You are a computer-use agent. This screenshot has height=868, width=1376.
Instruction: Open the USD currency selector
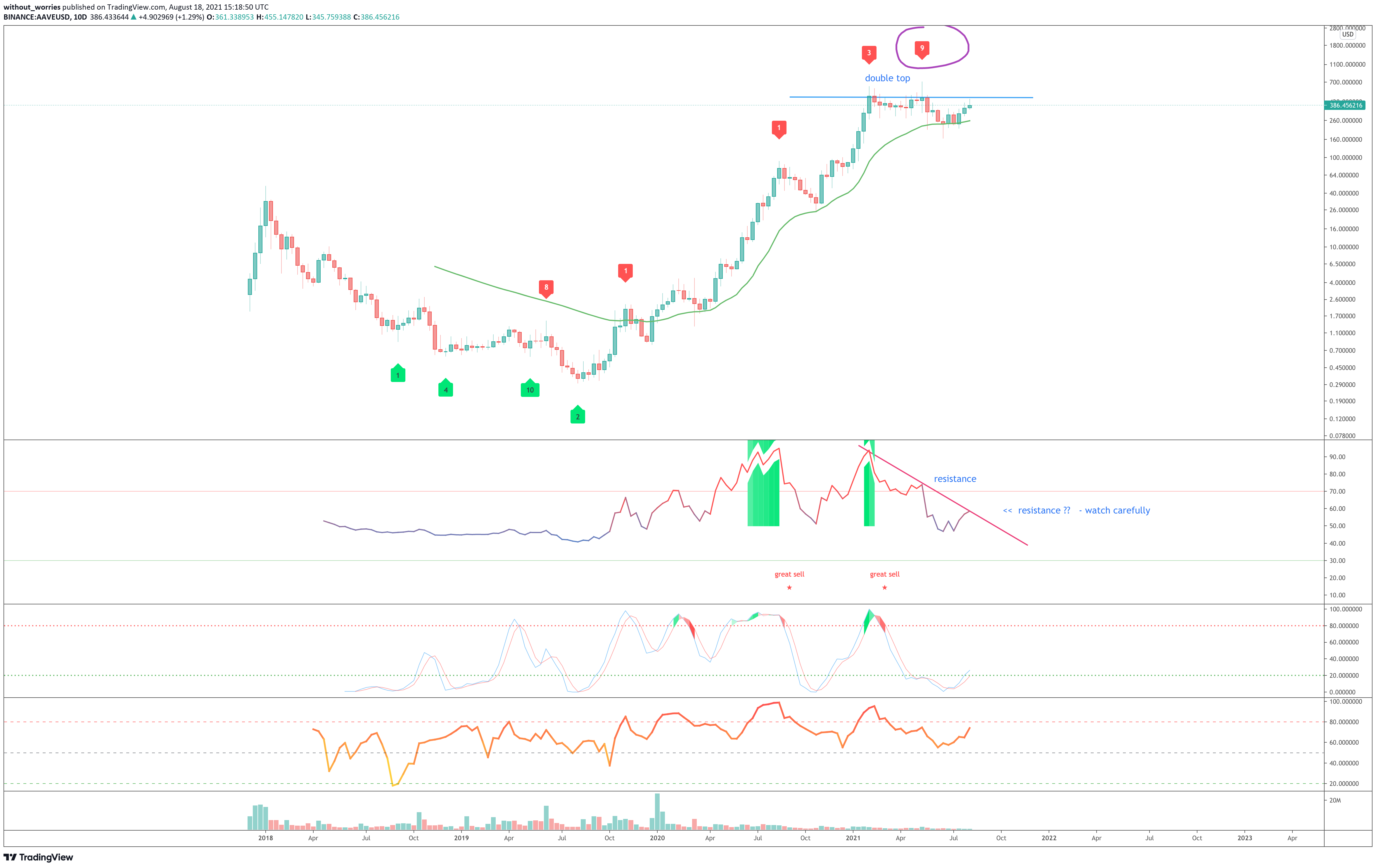(x=1347, y=34)
